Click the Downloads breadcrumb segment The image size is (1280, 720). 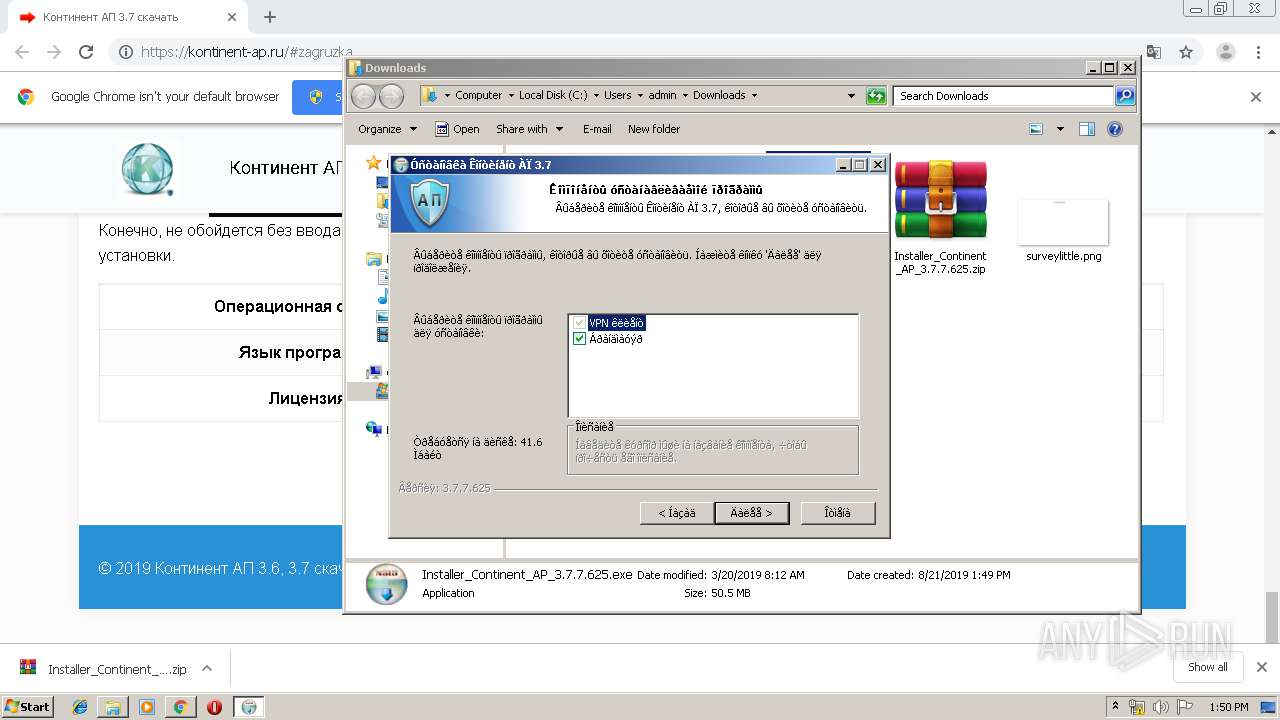coord(719,96)
